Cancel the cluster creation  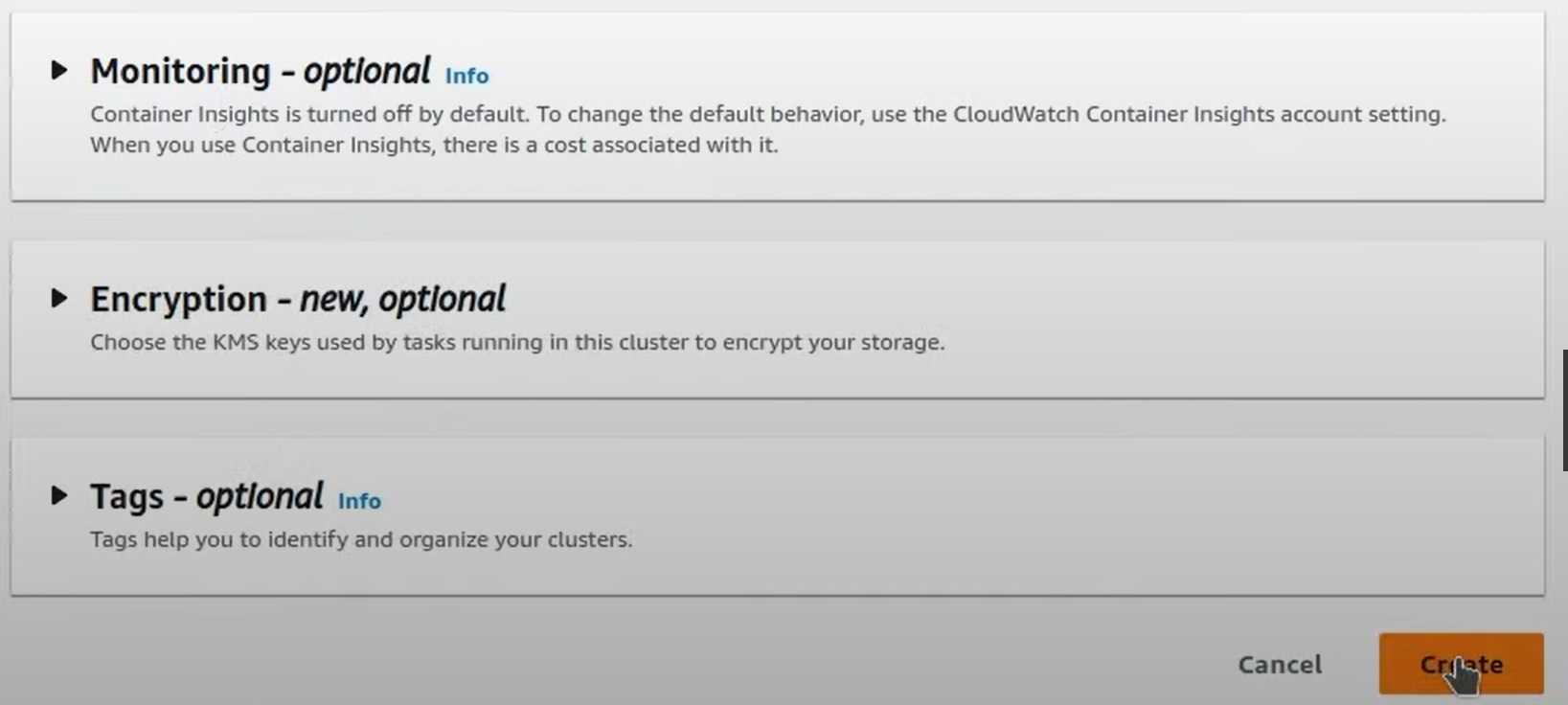(1280, 664)
